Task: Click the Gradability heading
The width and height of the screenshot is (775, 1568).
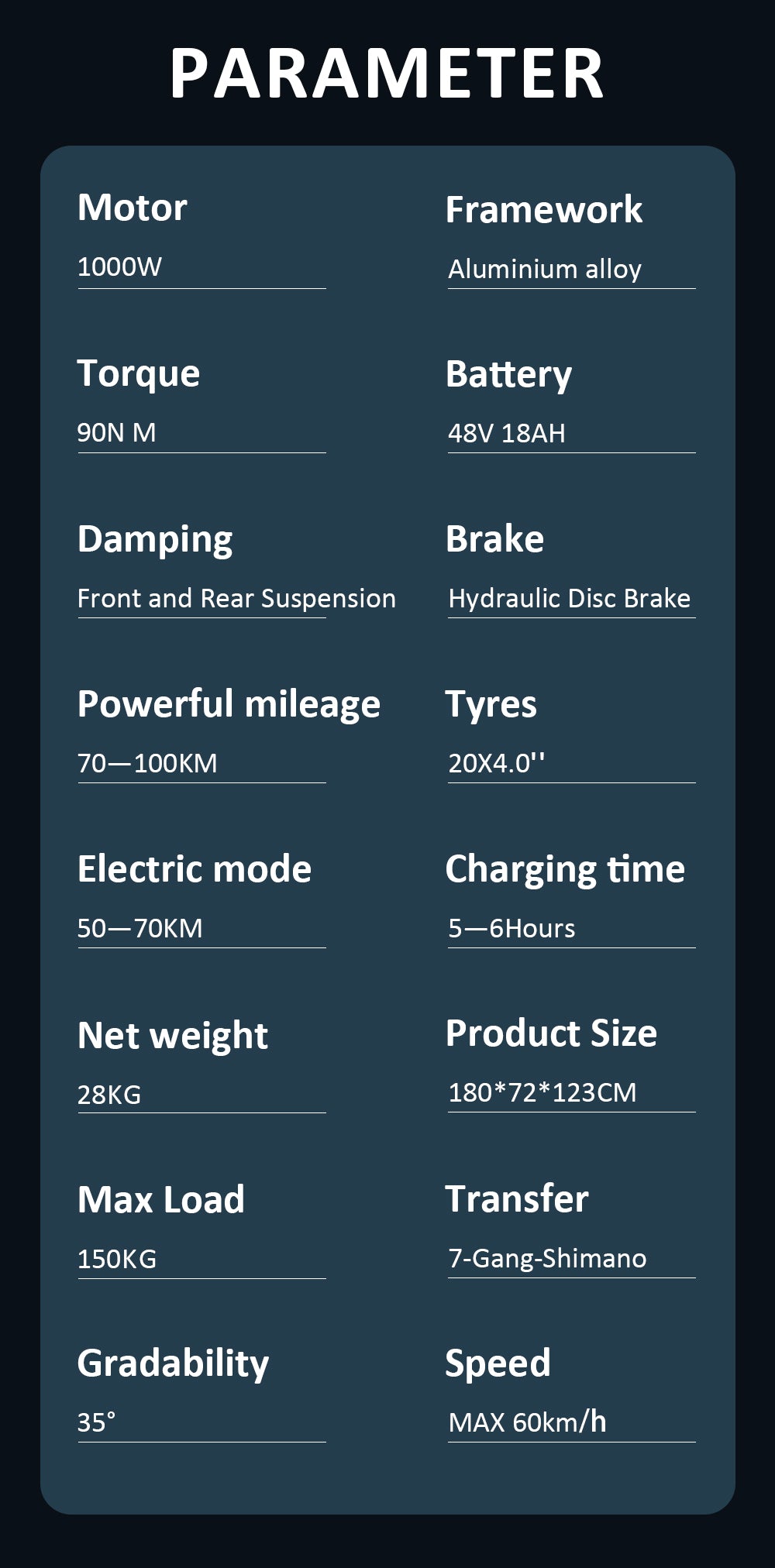Action: coord(173,1363)
